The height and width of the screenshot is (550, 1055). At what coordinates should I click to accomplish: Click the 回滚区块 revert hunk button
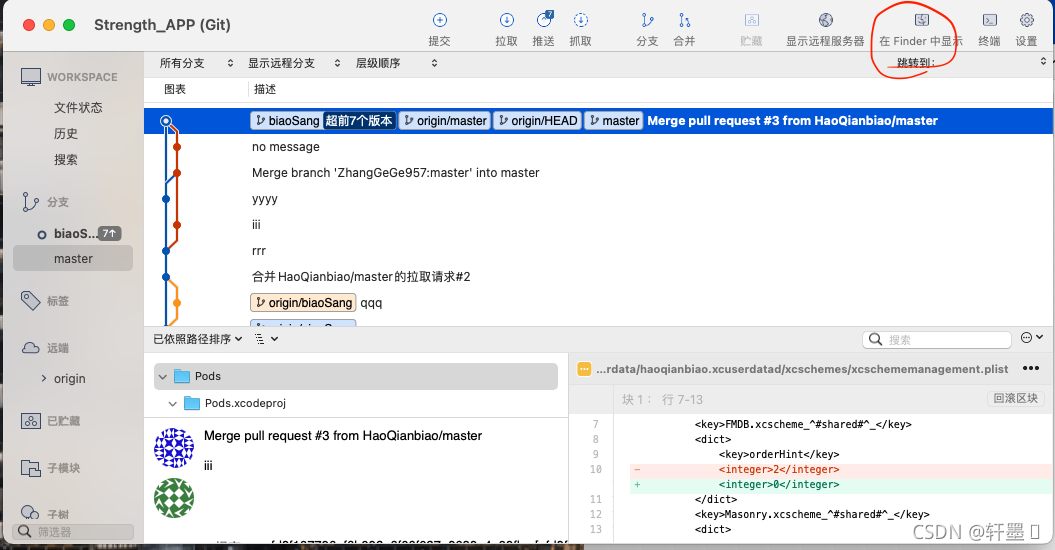1016,399
